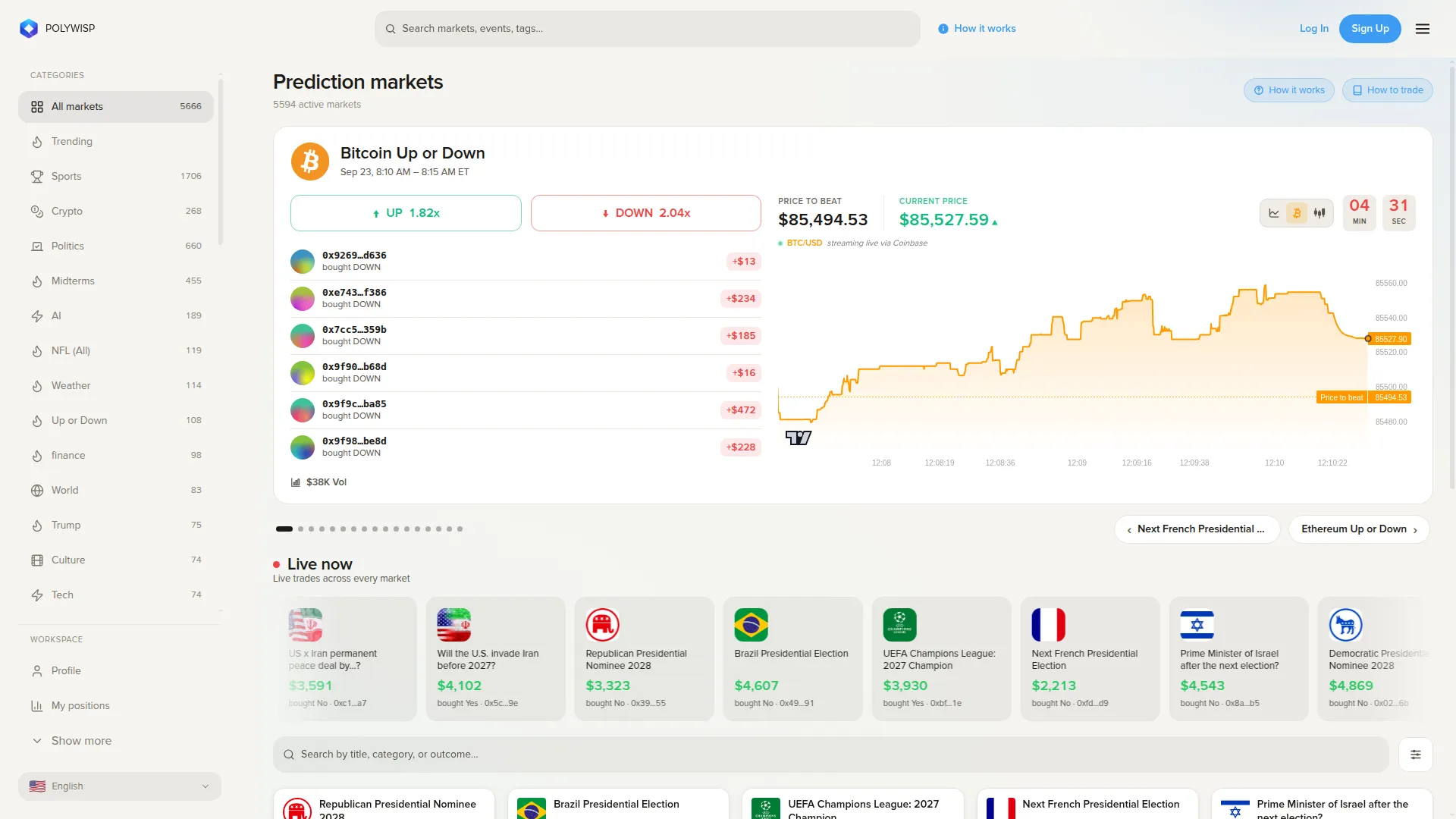Open the Trending category
The height and width of the screenshot is (819, 1456).
click(116, 142)
